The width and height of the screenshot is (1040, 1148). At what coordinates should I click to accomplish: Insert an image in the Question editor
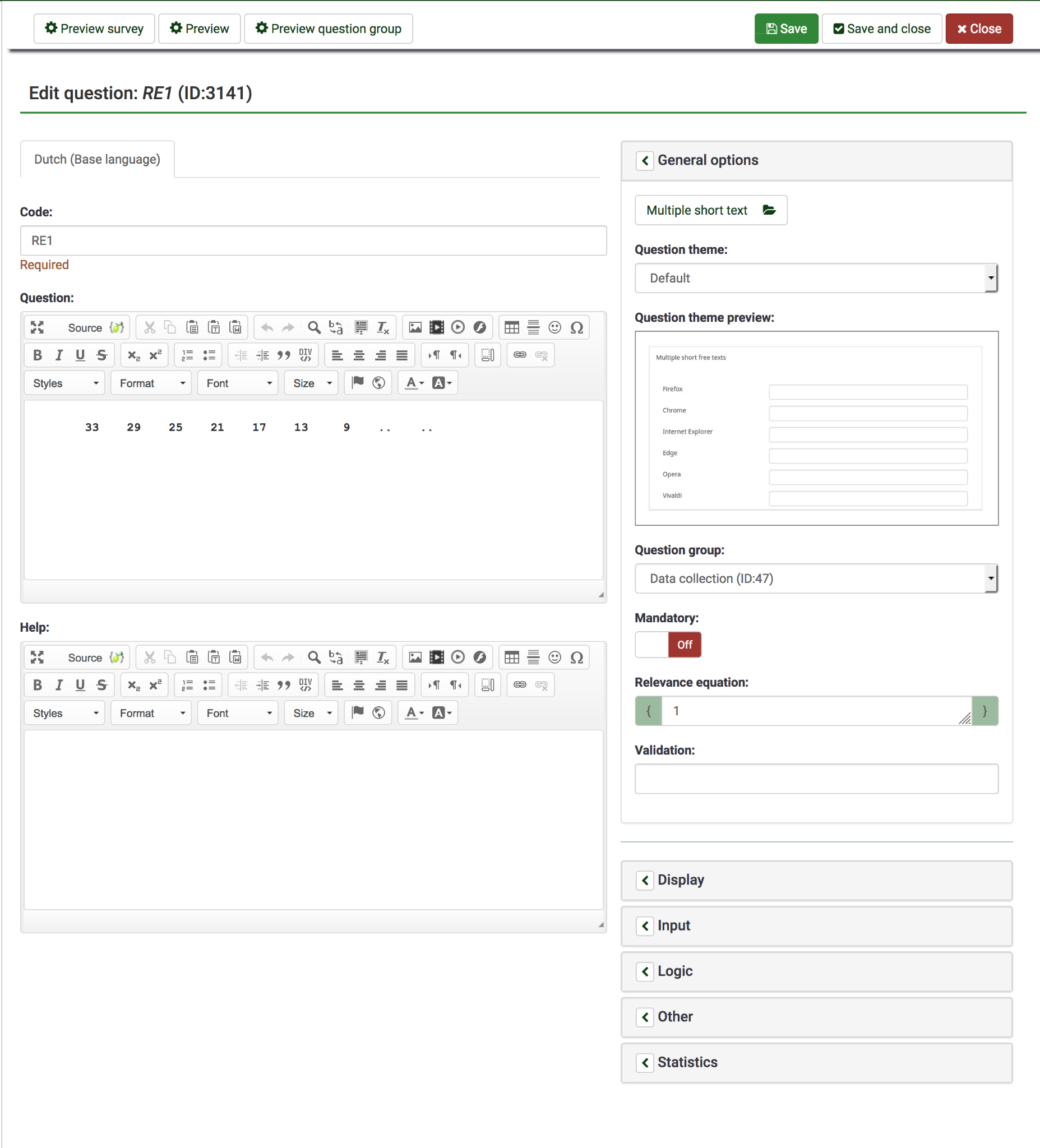(415, 327)
